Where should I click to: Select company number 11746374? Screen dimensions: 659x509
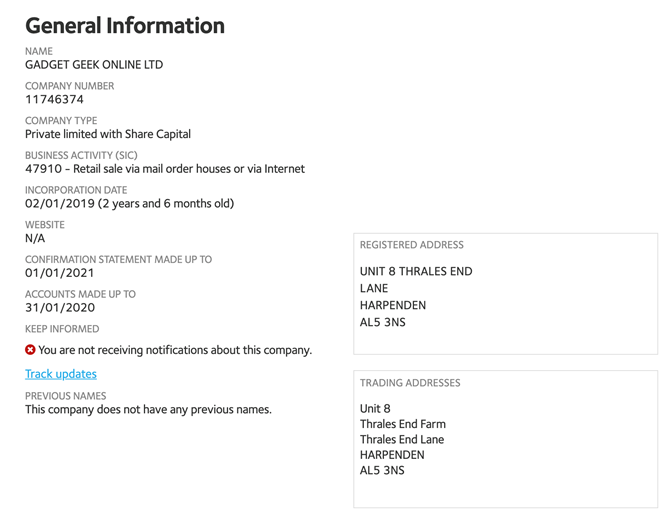pyautogui.click(x=54, y=99)
